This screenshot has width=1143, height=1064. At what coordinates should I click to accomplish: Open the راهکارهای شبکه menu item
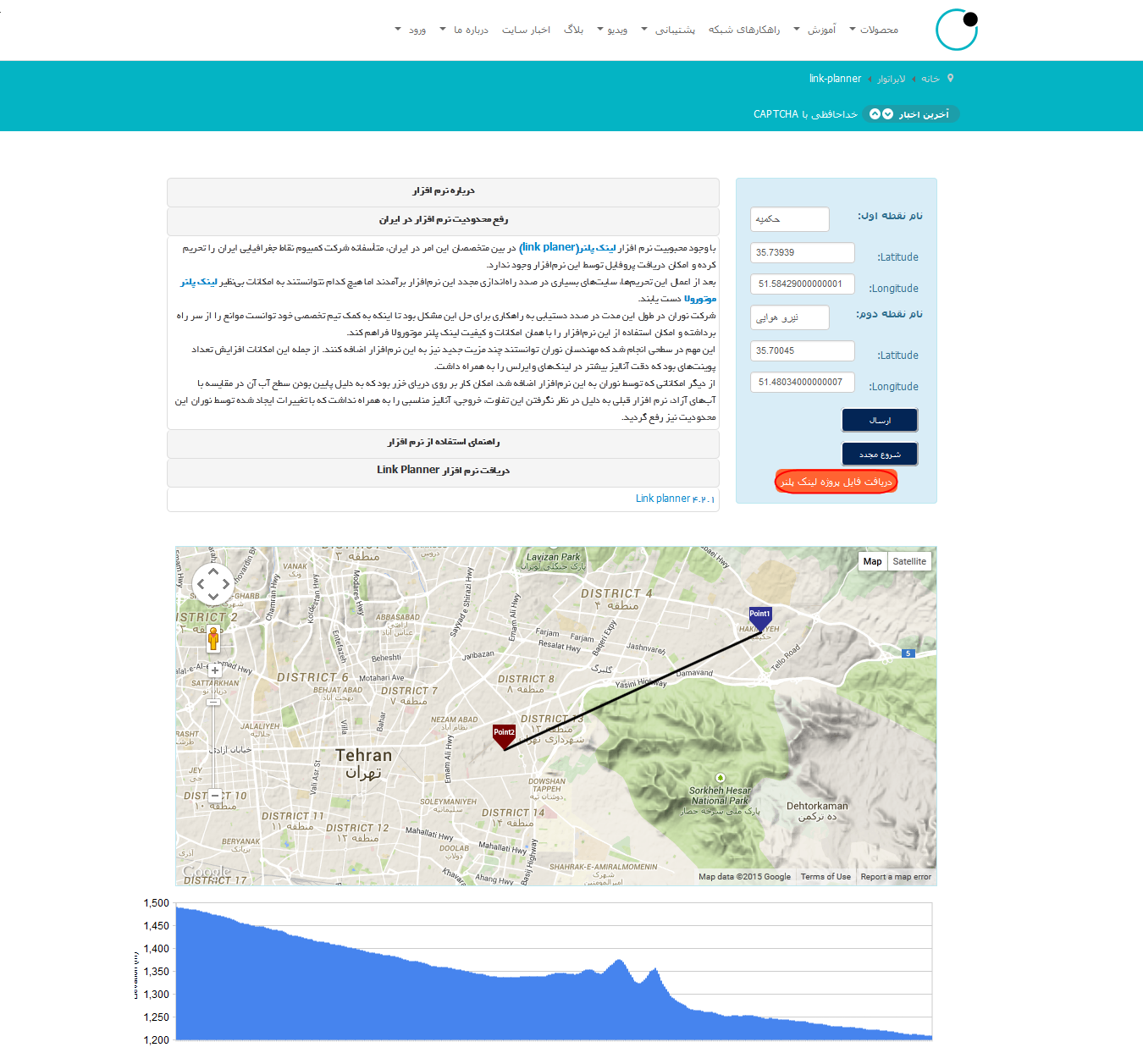(744, 30)
